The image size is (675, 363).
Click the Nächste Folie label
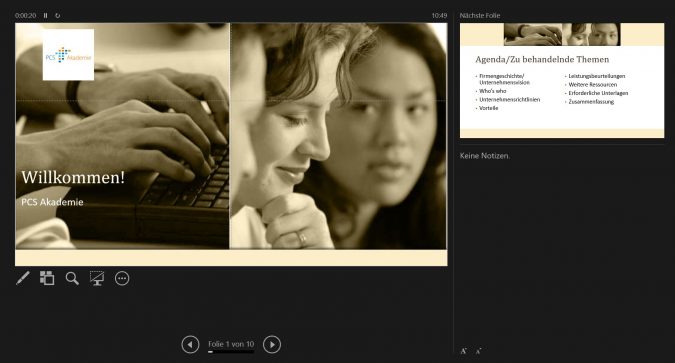tap(480, 16)
